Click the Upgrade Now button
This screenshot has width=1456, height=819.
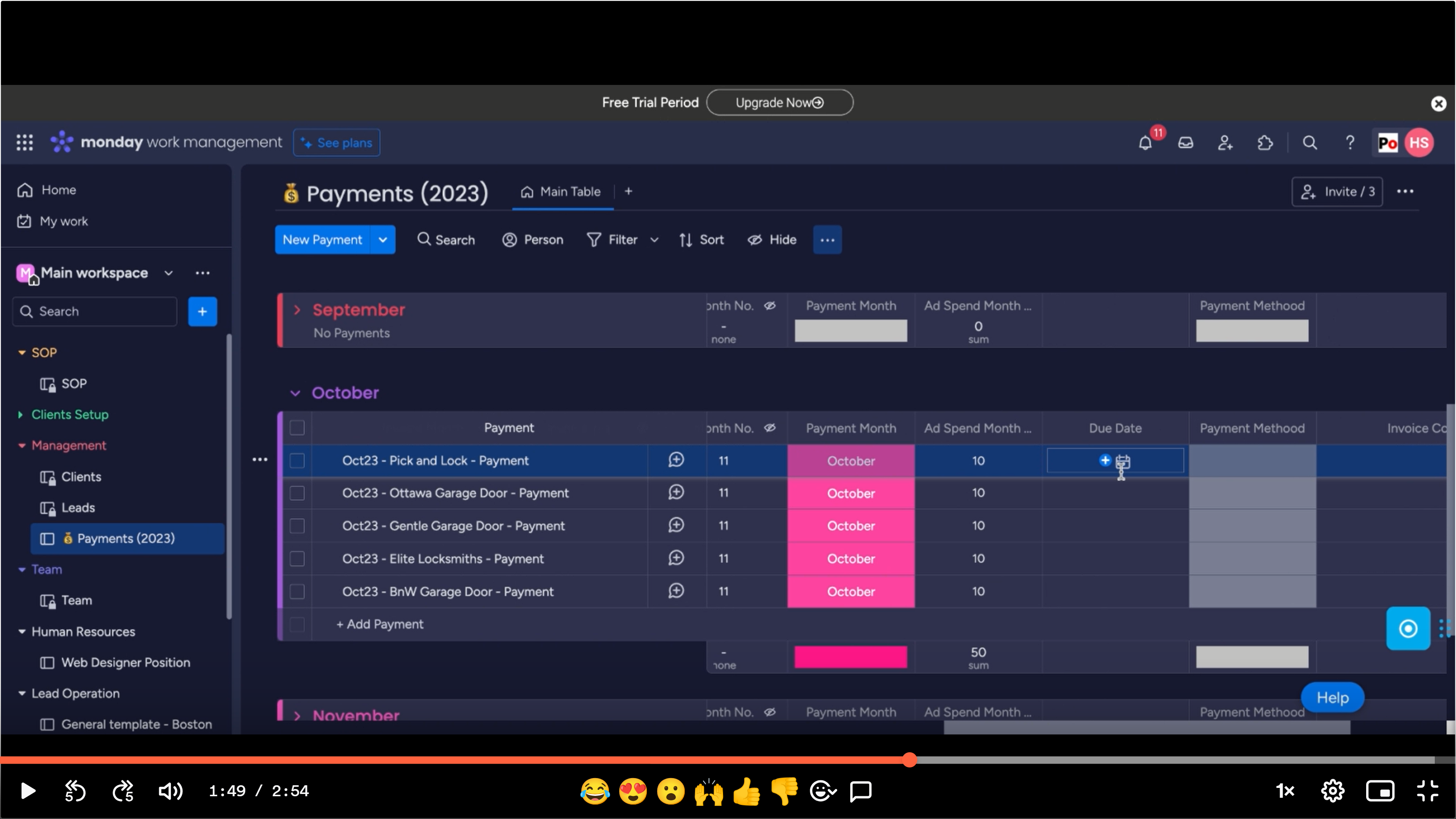point(779,102)
